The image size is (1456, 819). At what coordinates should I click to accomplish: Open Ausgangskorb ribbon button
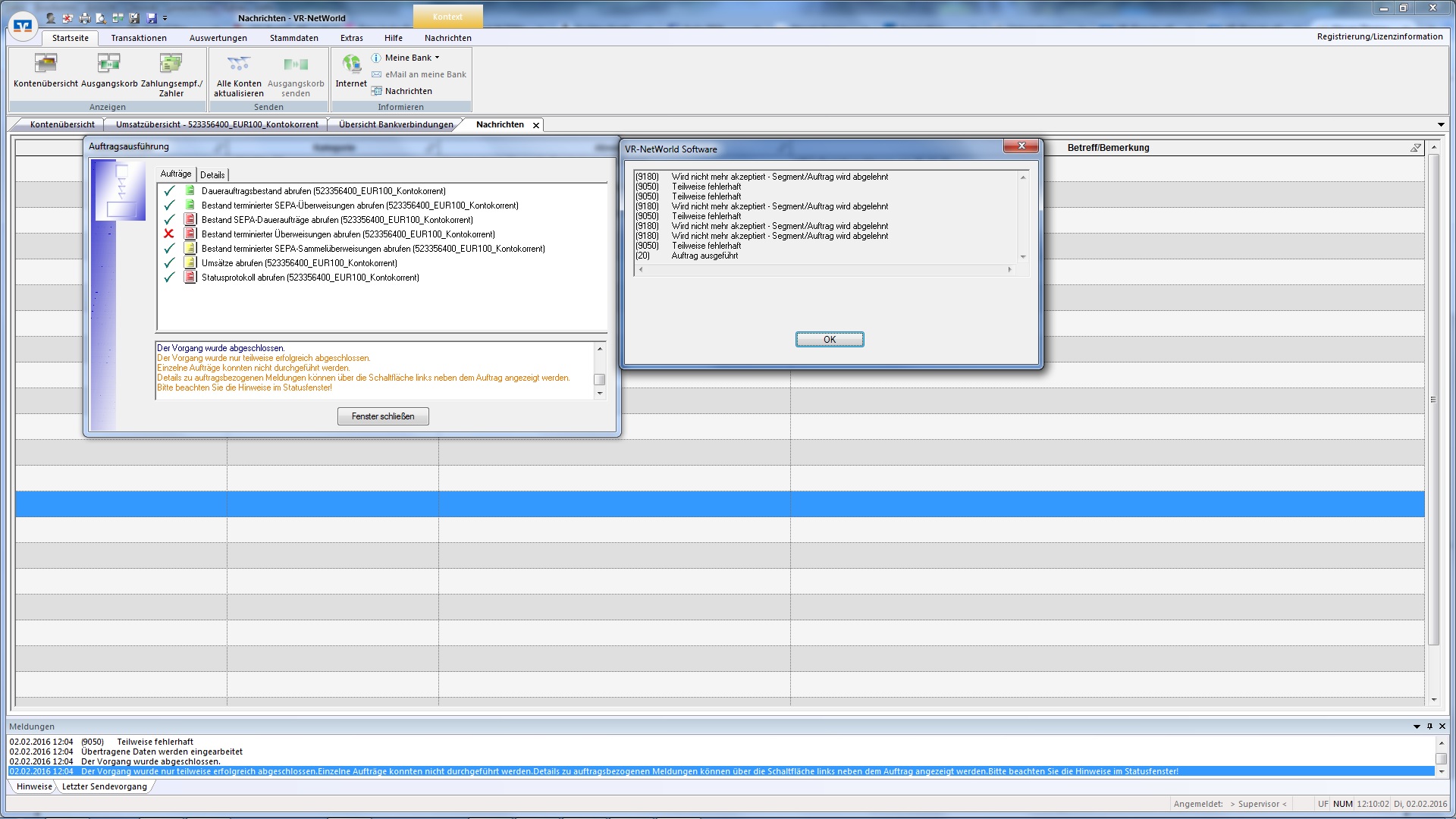coord(109,71)
